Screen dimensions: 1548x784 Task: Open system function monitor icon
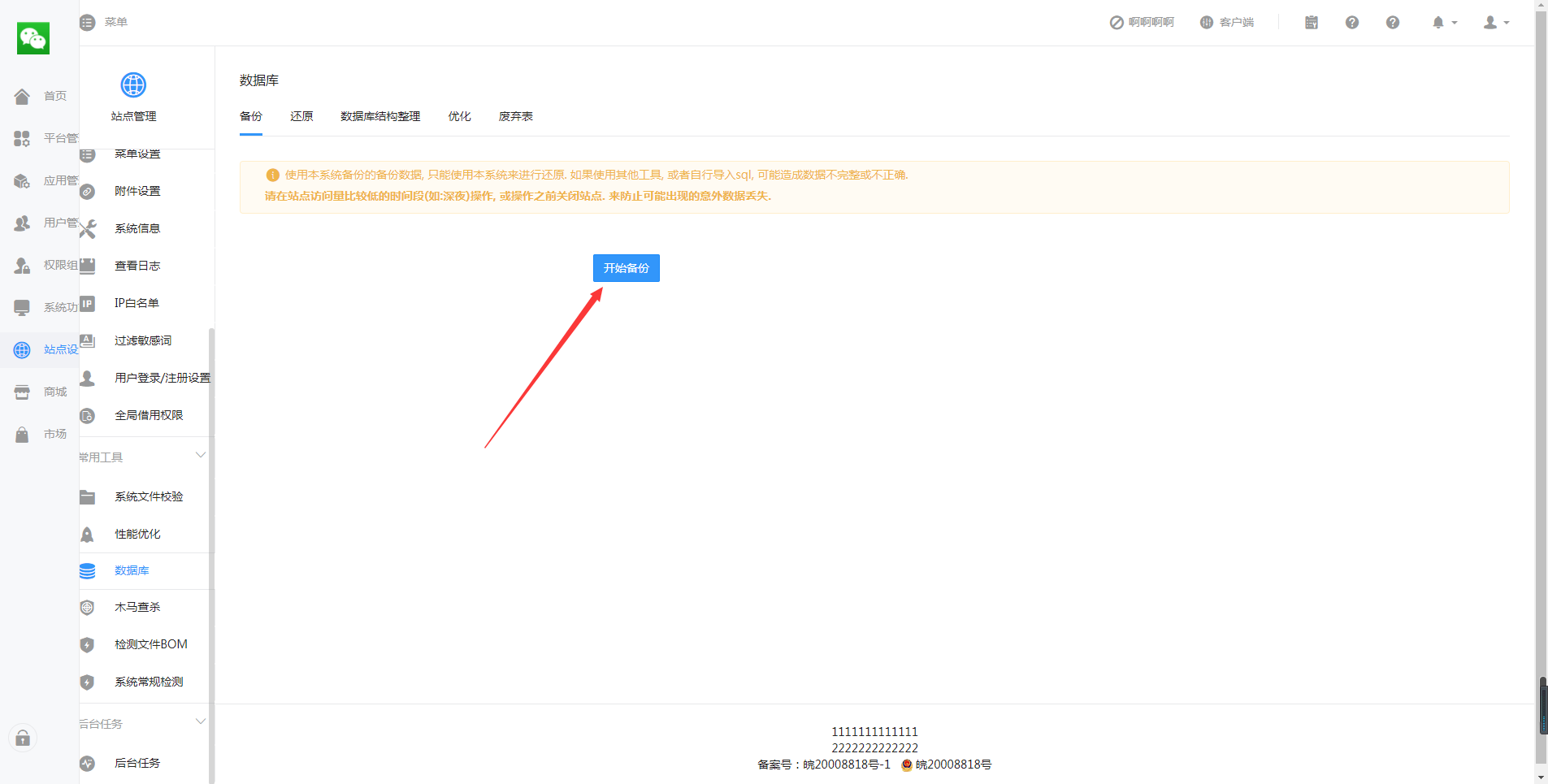click(x=22, y=307)
